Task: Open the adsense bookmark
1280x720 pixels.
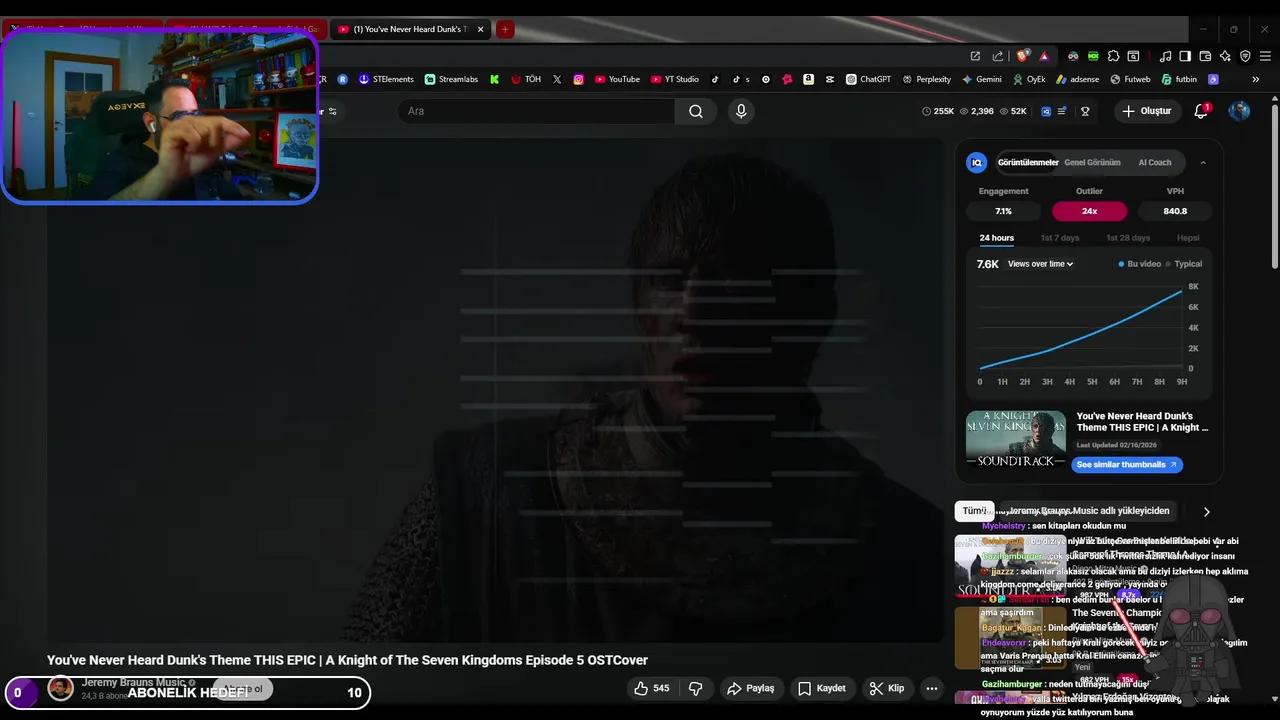Action: 1078,79
